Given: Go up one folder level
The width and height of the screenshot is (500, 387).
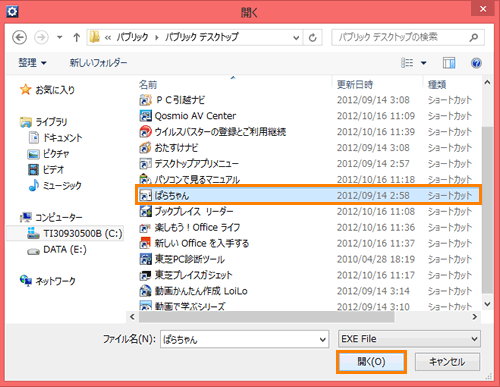Looking at the screenshot, I should 77,37.
